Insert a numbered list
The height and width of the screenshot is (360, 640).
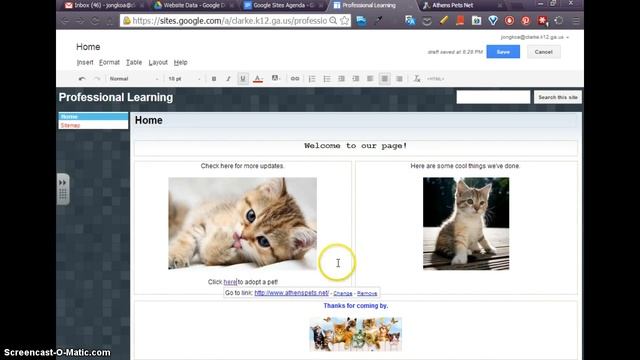click(312, 79)
